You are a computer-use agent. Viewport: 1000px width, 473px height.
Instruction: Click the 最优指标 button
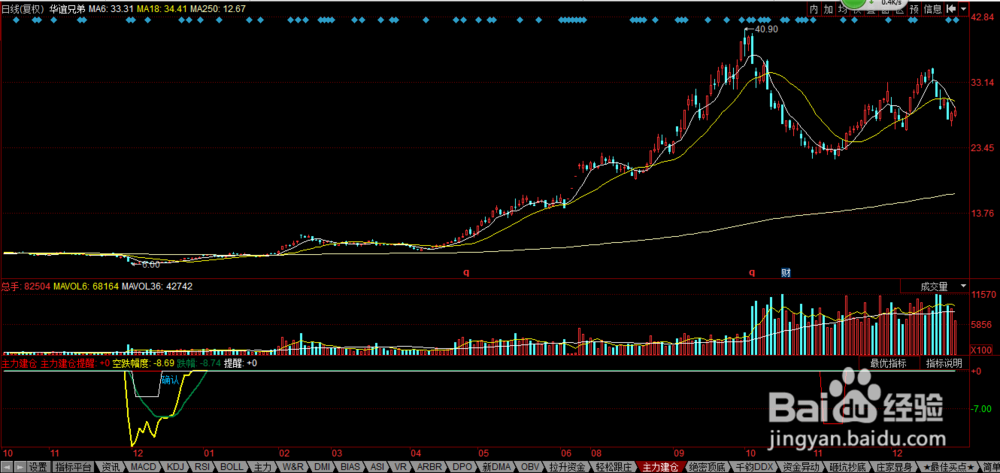pos(888,363)
